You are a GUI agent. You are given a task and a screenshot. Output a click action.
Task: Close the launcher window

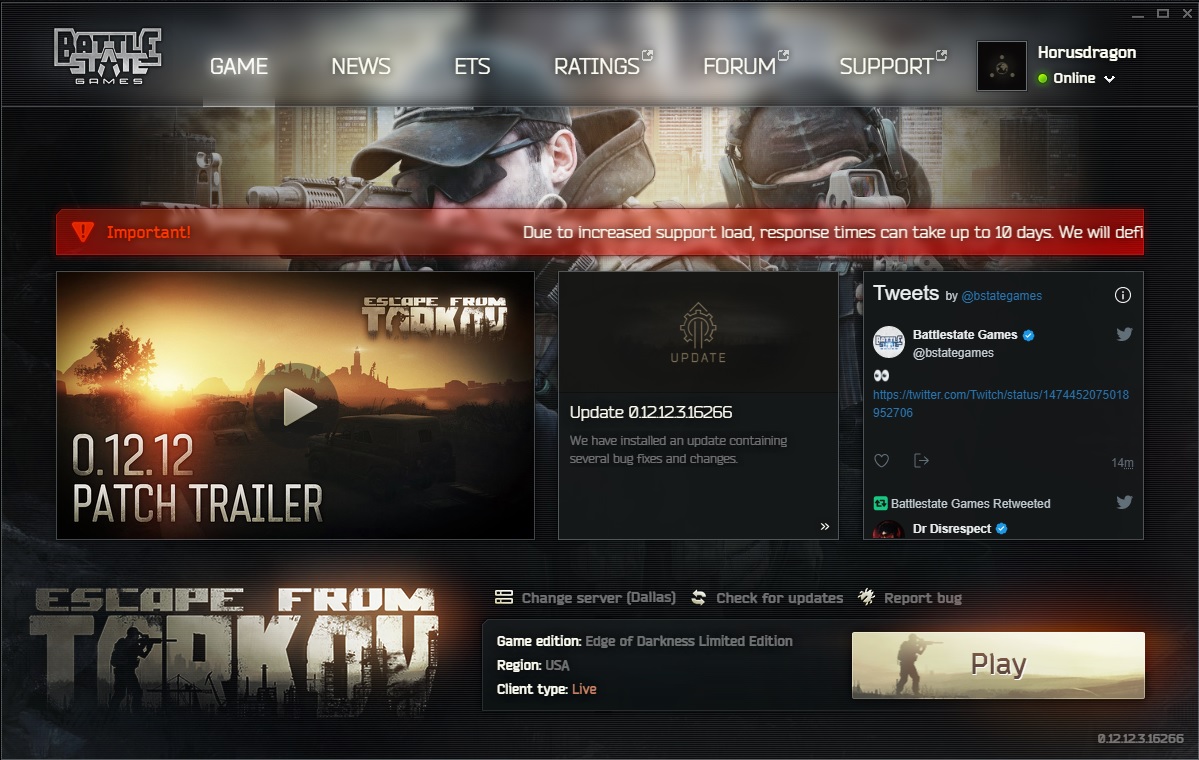coord(1187,13)
